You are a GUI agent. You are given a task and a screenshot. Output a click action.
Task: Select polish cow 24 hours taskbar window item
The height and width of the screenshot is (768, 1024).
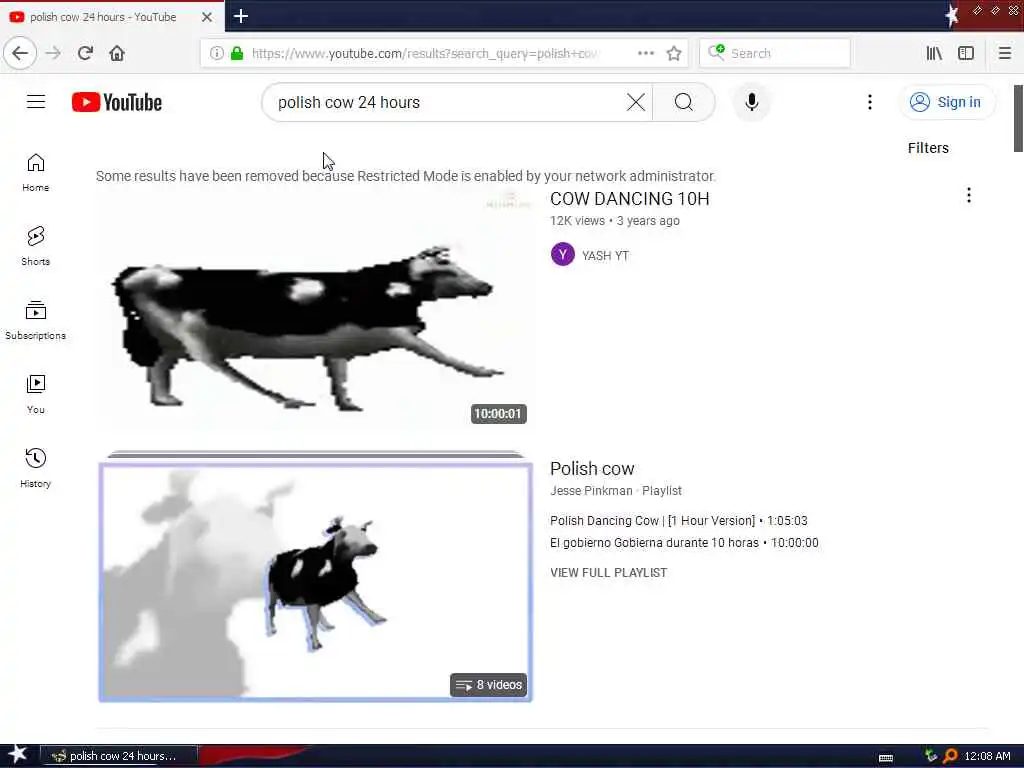(118, 756)
